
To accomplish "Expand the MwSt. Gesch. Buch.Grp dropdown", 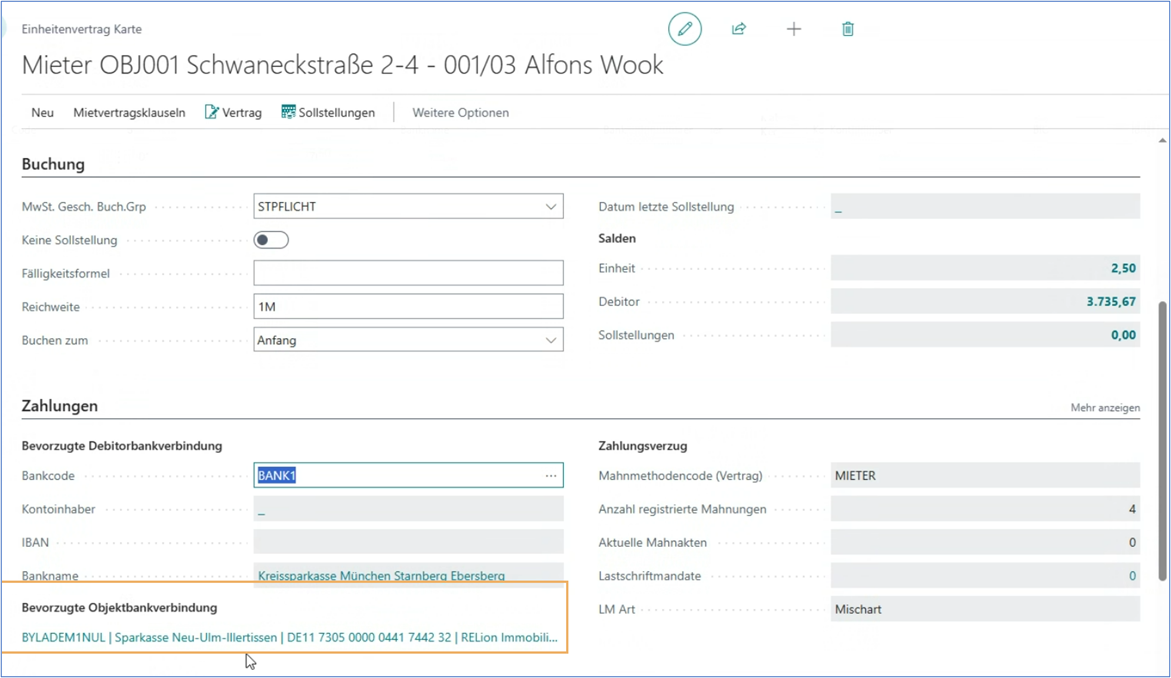I will pyautogui.click(x=550, y=207).
